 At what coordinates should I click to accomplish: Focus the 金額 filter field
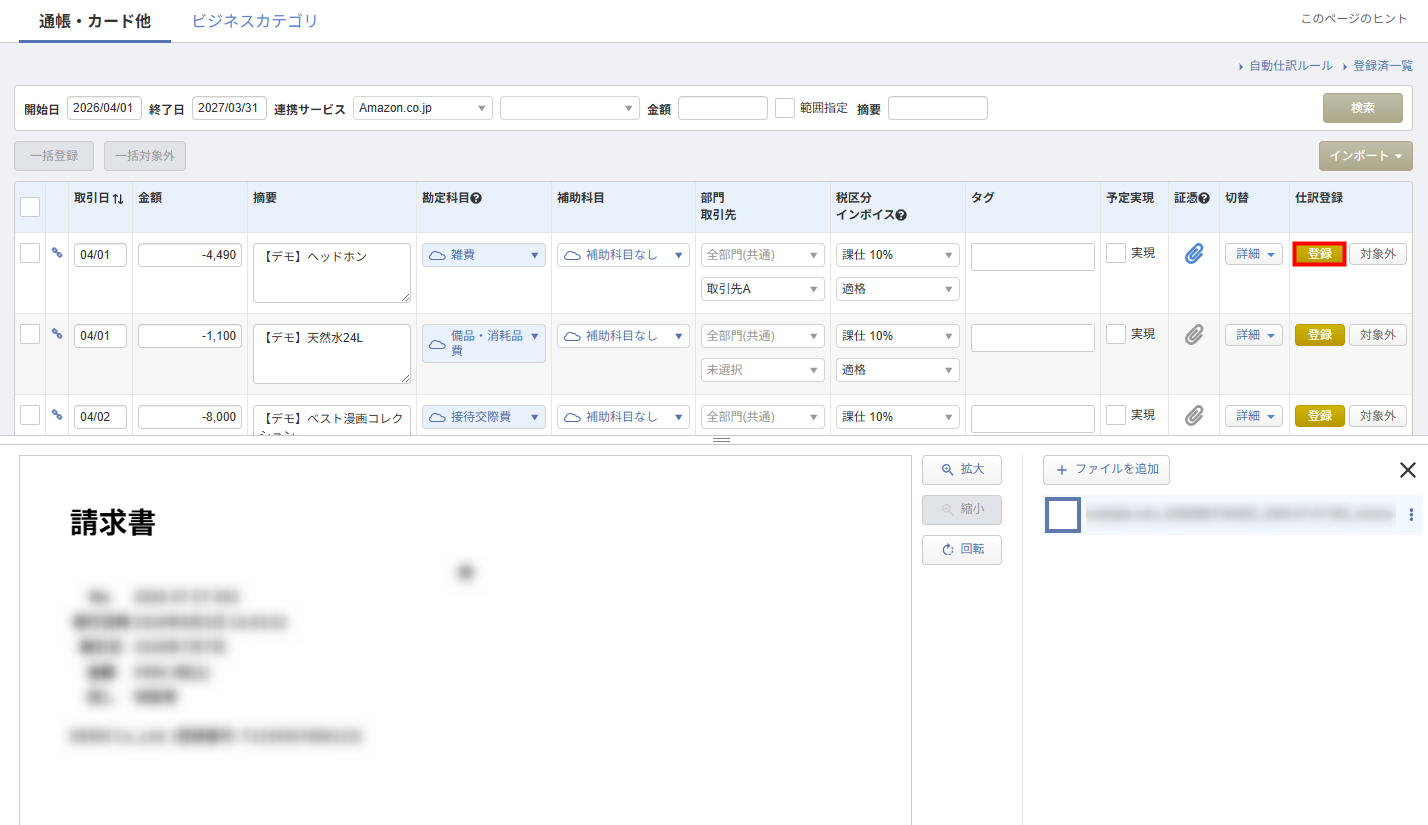pyautogui.click(x=723, y=108)
